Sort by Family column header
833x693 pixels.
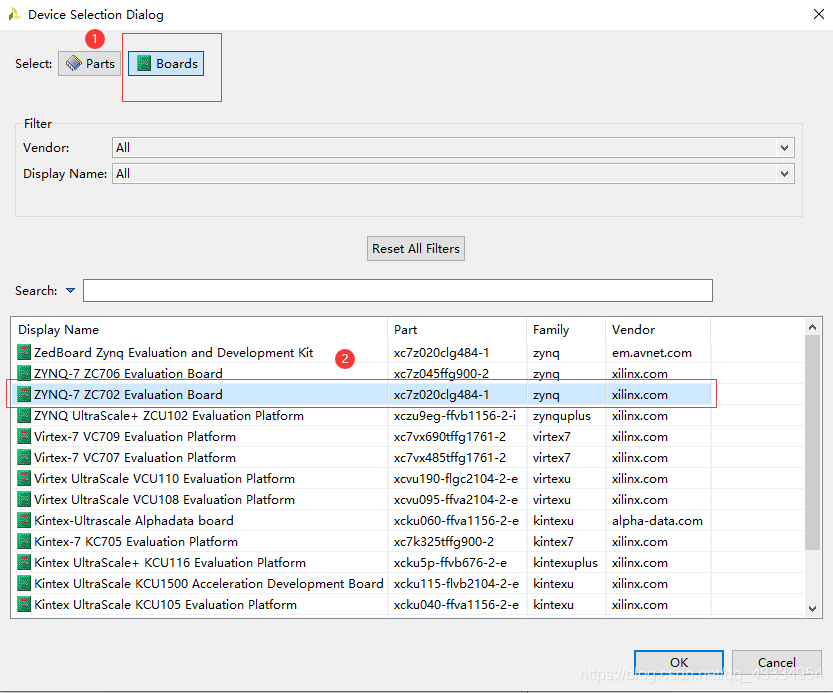(566, 329)
